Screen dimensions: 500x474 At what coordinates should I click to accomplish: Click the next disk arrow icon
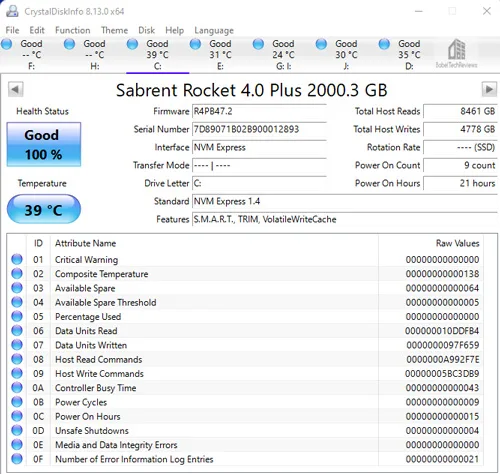[x=489, y=89]
